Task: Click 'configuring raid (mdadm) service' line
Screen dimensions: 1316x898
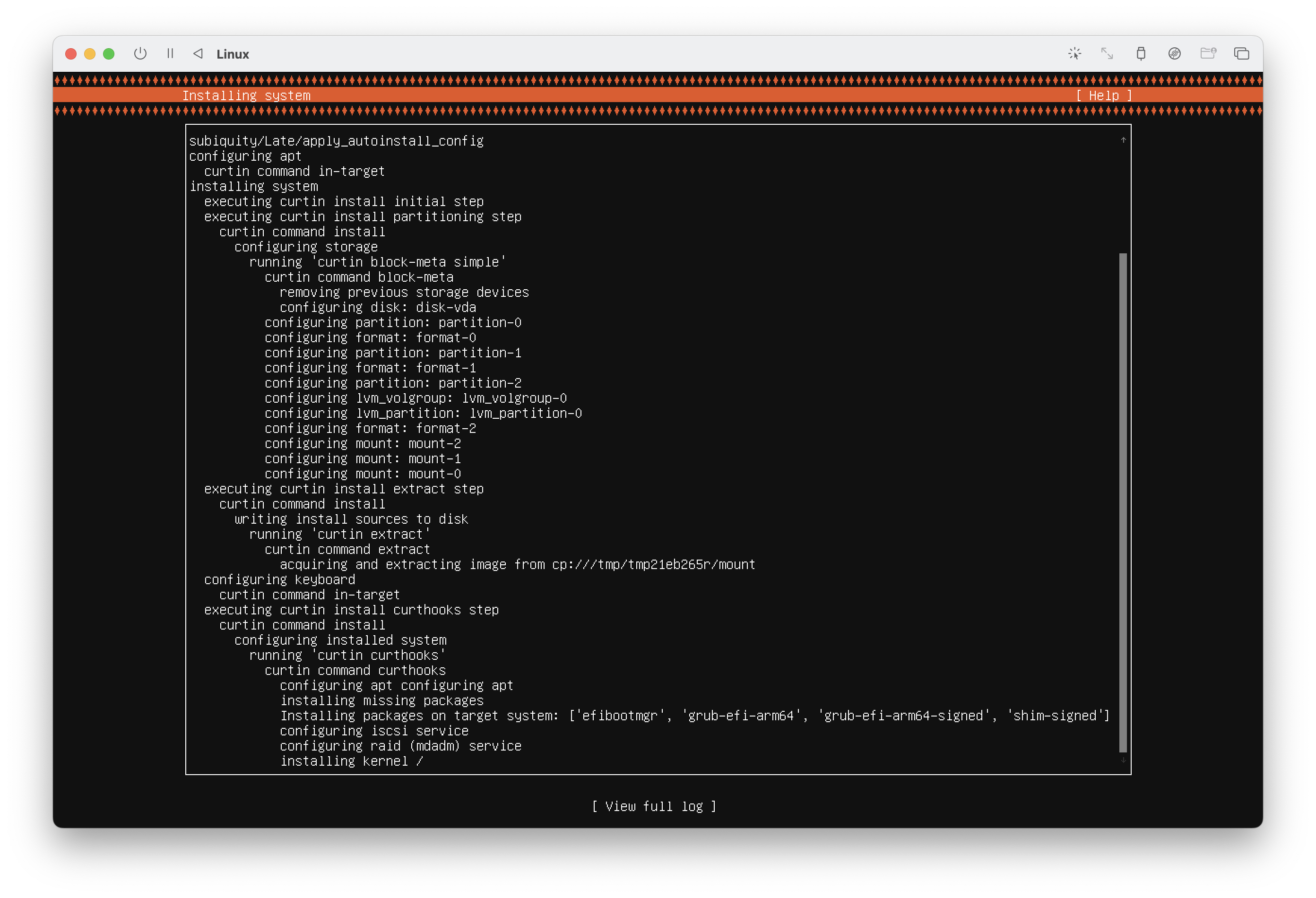Action: click(400, 746)
